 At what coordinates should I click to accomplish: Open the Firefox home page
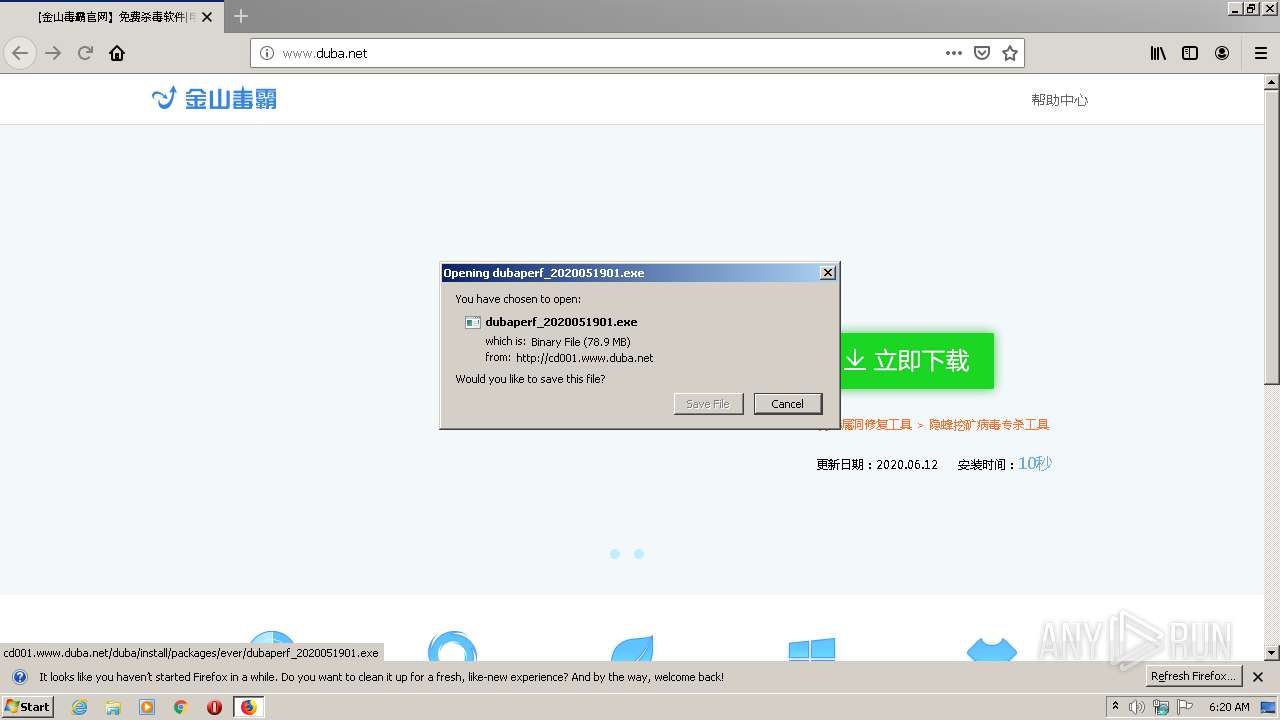(x=117, y=53)
